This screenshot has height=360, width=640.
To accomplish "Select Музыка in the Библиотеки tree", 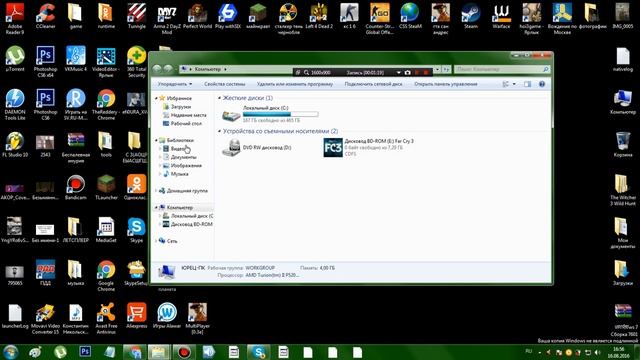I will (176, 174).
